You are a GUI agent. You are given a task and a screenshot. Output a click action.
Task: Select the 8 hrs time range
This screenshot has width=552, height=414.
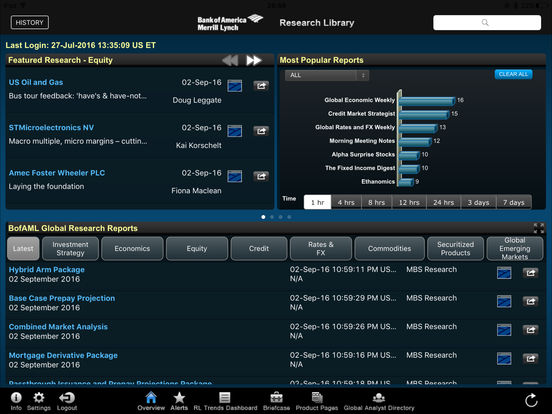click(376, 202)
